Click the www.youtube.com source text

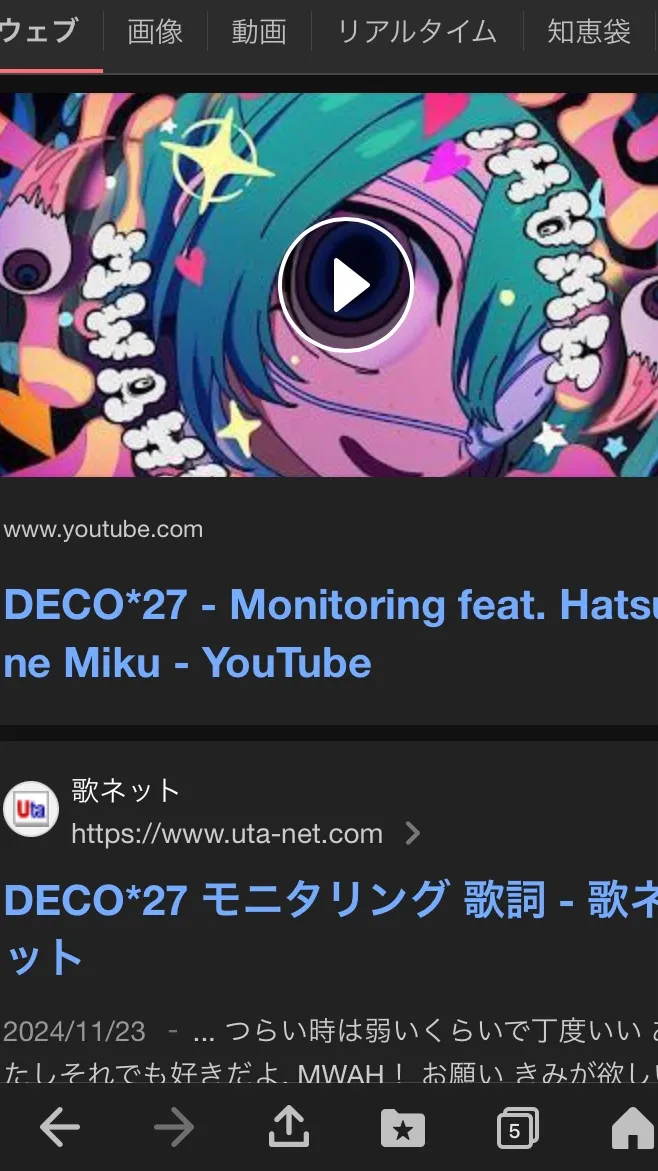point(103,529)
